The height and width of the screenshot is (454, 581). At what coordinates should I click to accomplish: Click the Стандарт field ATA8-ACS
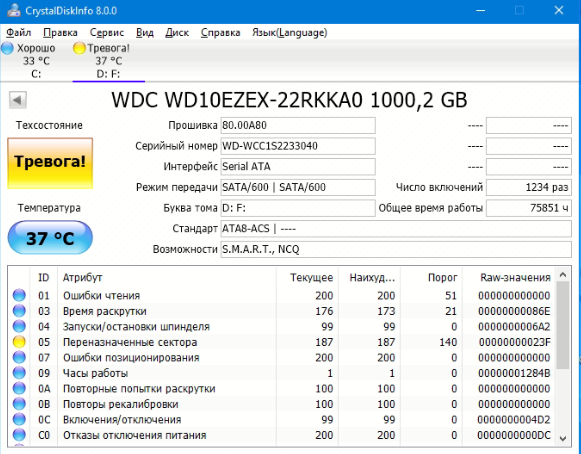pyautogui.click(x=396, y=229)
